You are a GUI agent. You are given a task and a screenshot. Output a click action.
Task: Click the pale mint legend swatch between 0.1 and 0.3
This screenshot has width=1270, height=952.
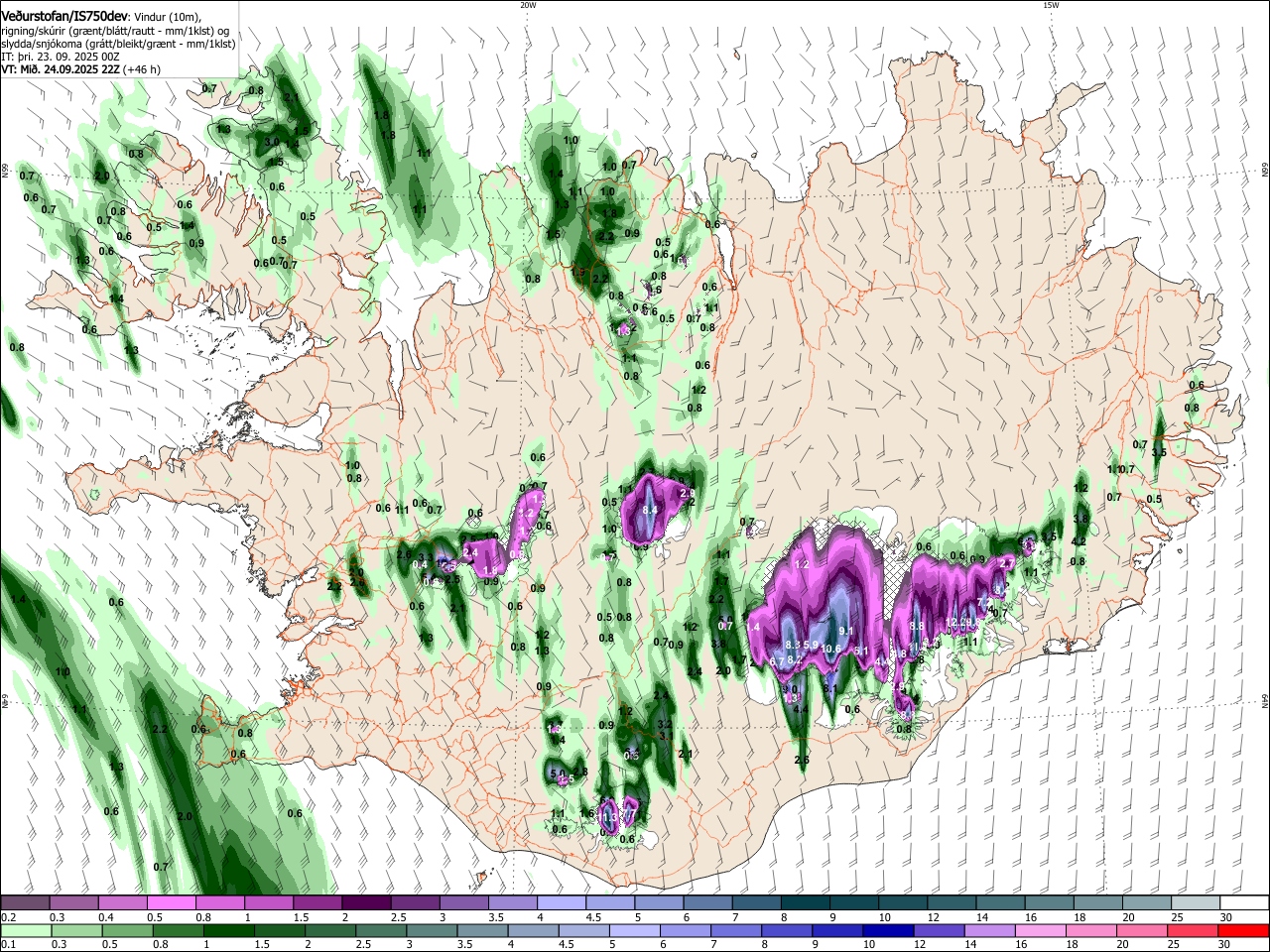click(25, 931)
